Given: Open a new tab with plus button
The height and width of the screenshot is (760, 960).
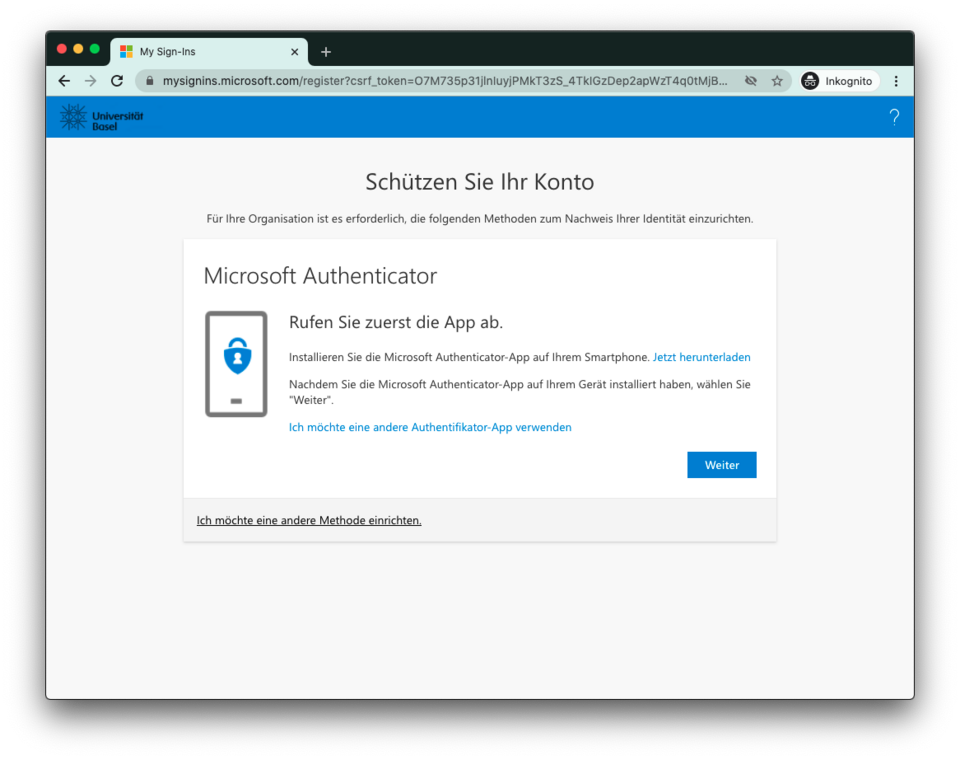Looking at the screenshot, I should (x=326, y=52).
